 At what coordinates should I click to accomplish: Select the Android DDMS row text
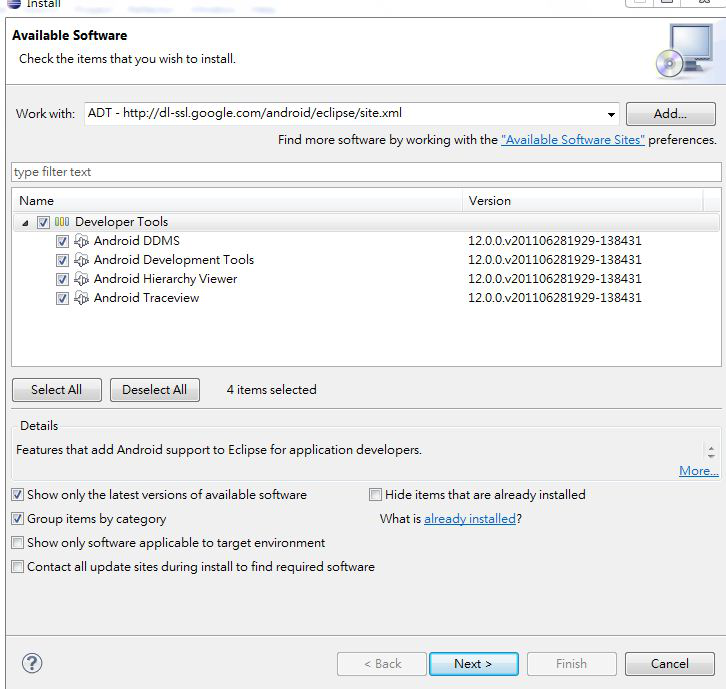[137, 241]
